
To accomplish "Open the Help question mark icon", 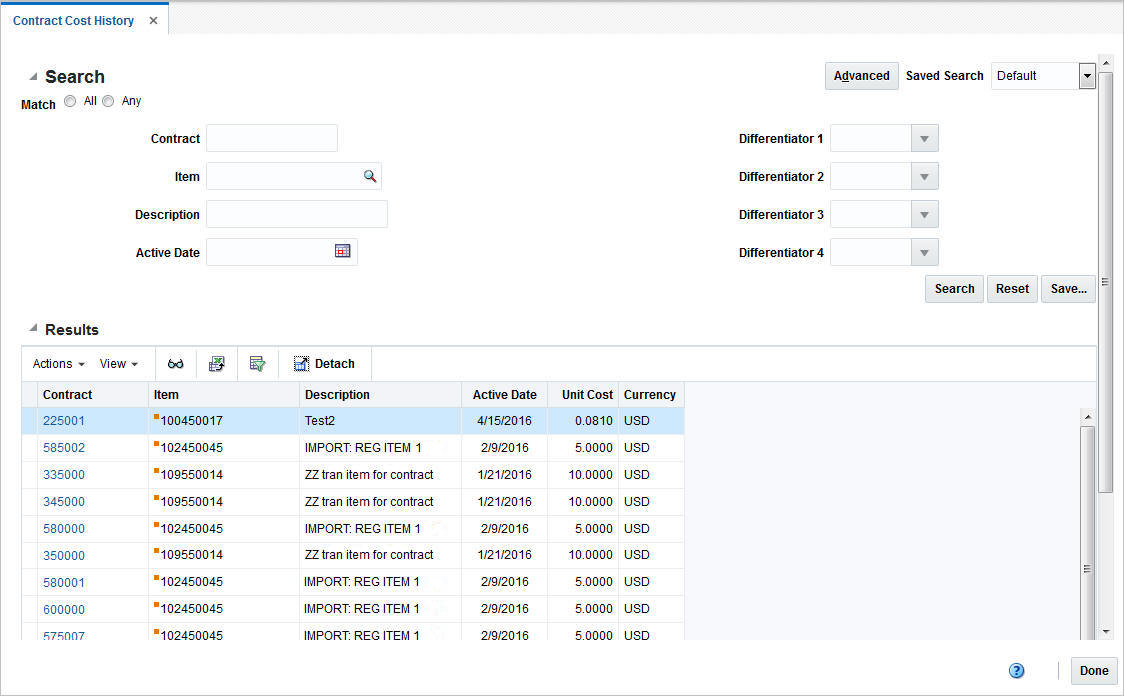I will pyautogui.click(x=1017, y=671).
